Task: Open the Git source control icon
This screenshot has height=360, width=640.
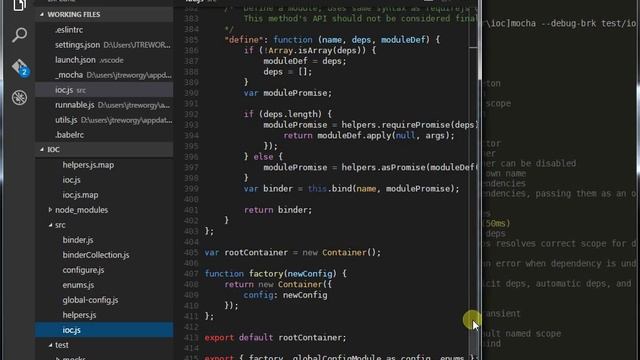Action: (19, 67)
